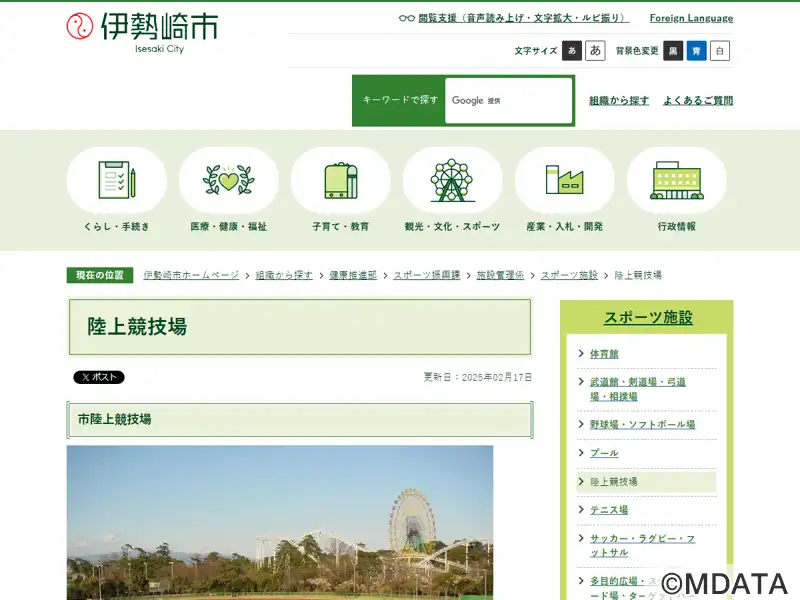
Task: Click the Isesaki City logo
Action: 141,30
